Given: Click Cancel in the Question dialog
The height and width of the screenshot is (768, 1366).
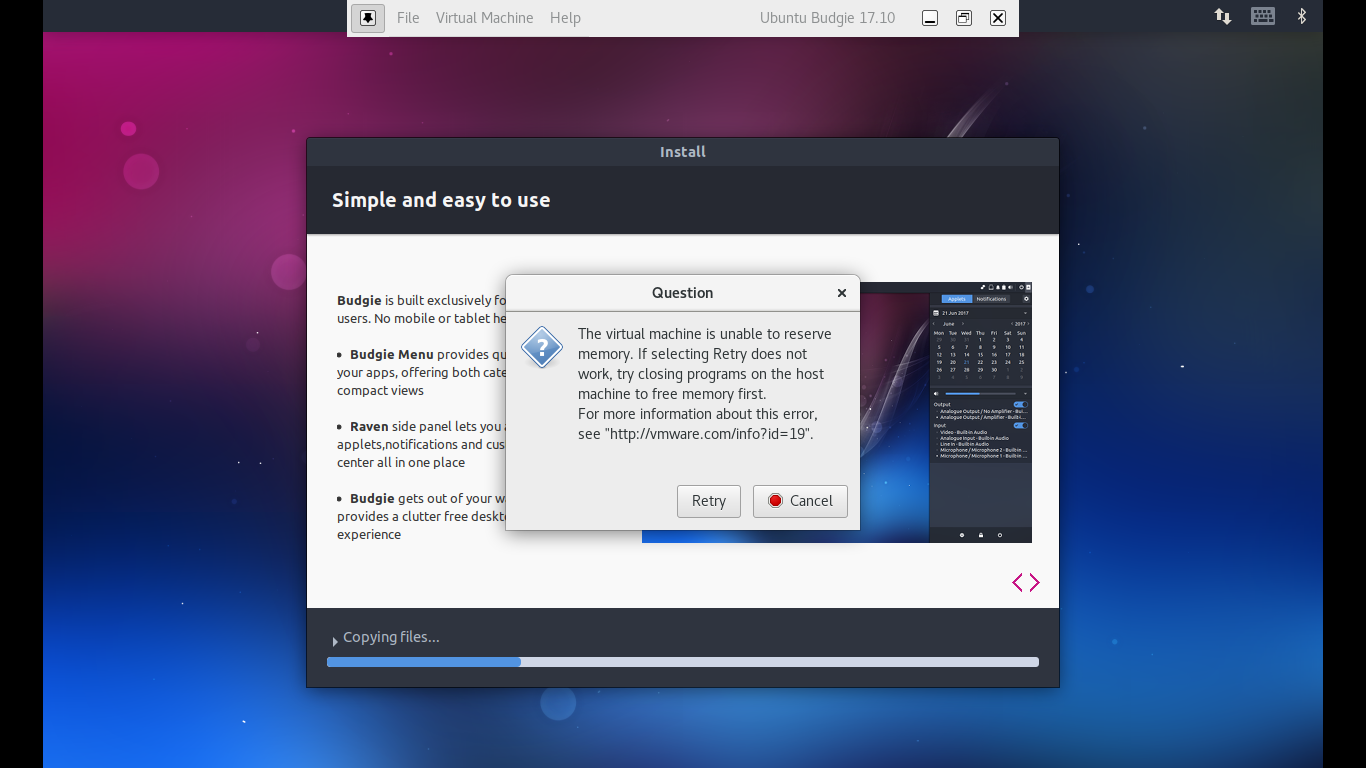Looking at the screenshot, I should coord(800,501).
